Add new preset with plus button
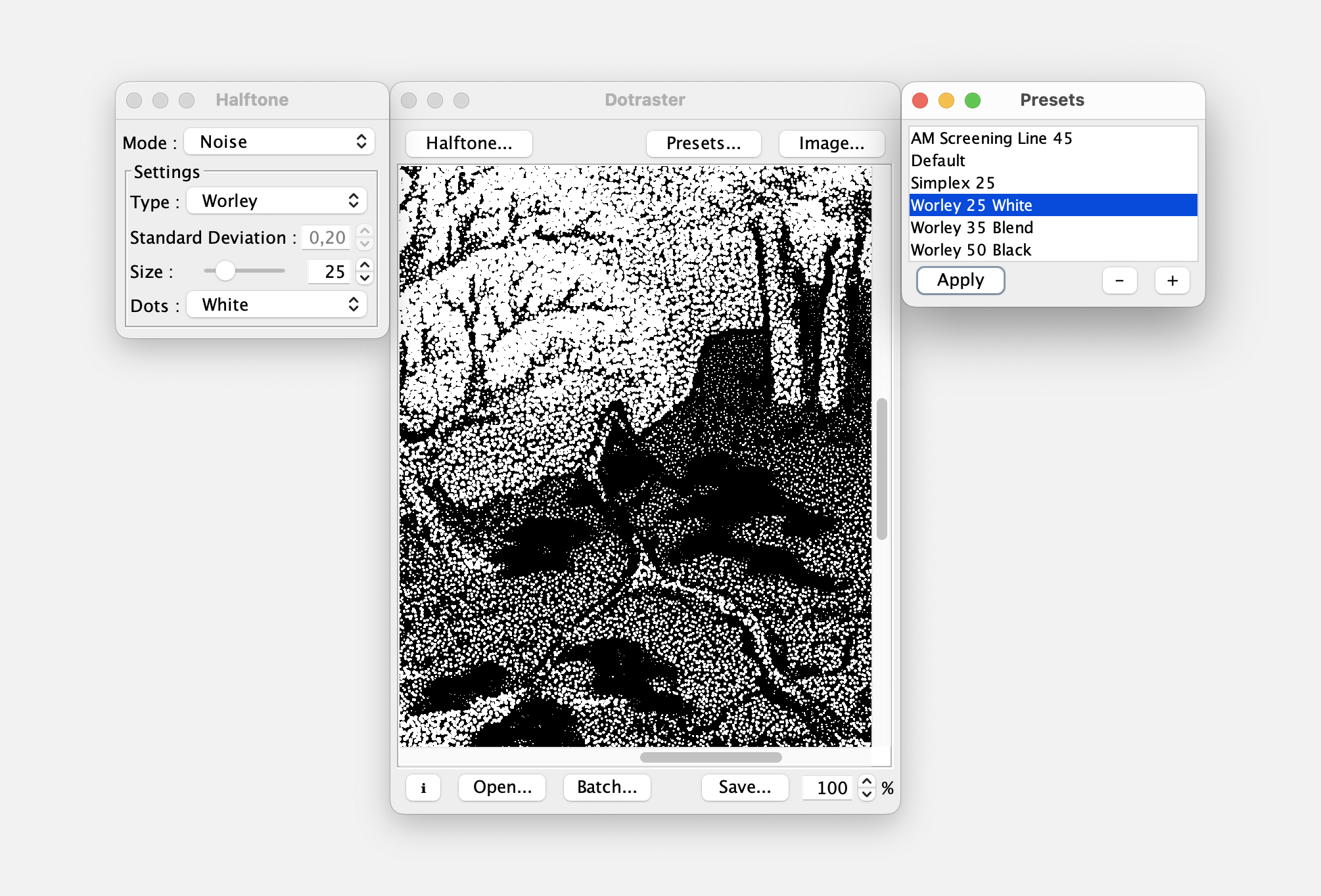 (x=1172, y=280)
